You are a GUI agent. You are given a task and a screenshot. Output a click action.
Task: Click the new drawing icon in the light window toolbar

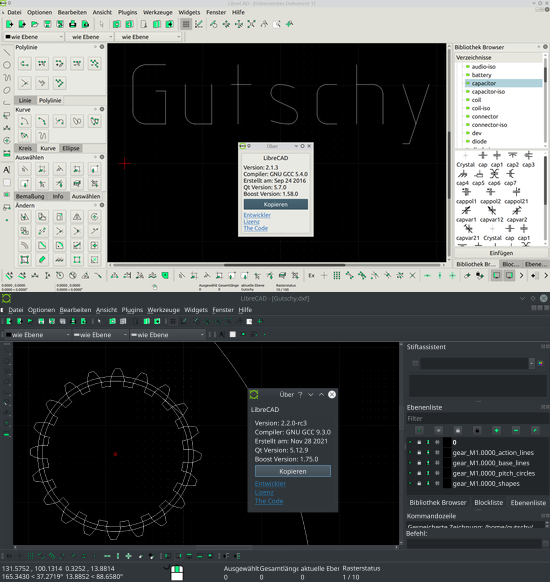(x=9, y=24)
